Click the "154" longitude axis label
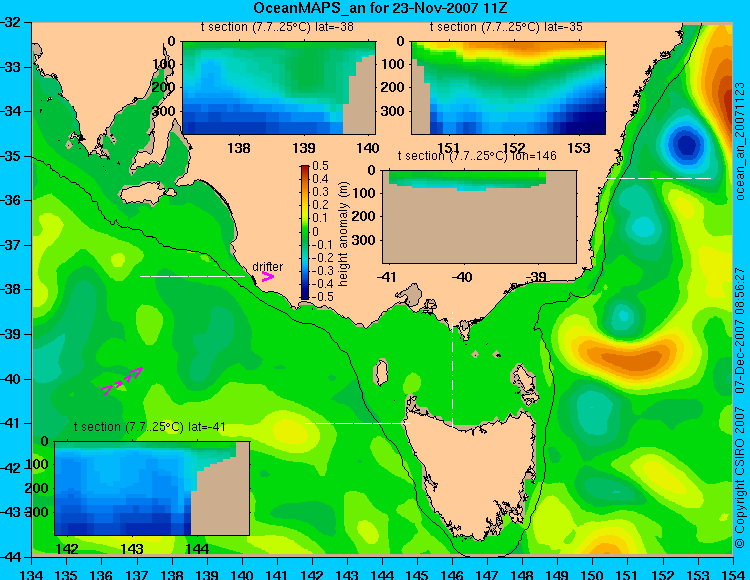Image resolution: width=750 pixels, height=580 pixels. [732, 574]
